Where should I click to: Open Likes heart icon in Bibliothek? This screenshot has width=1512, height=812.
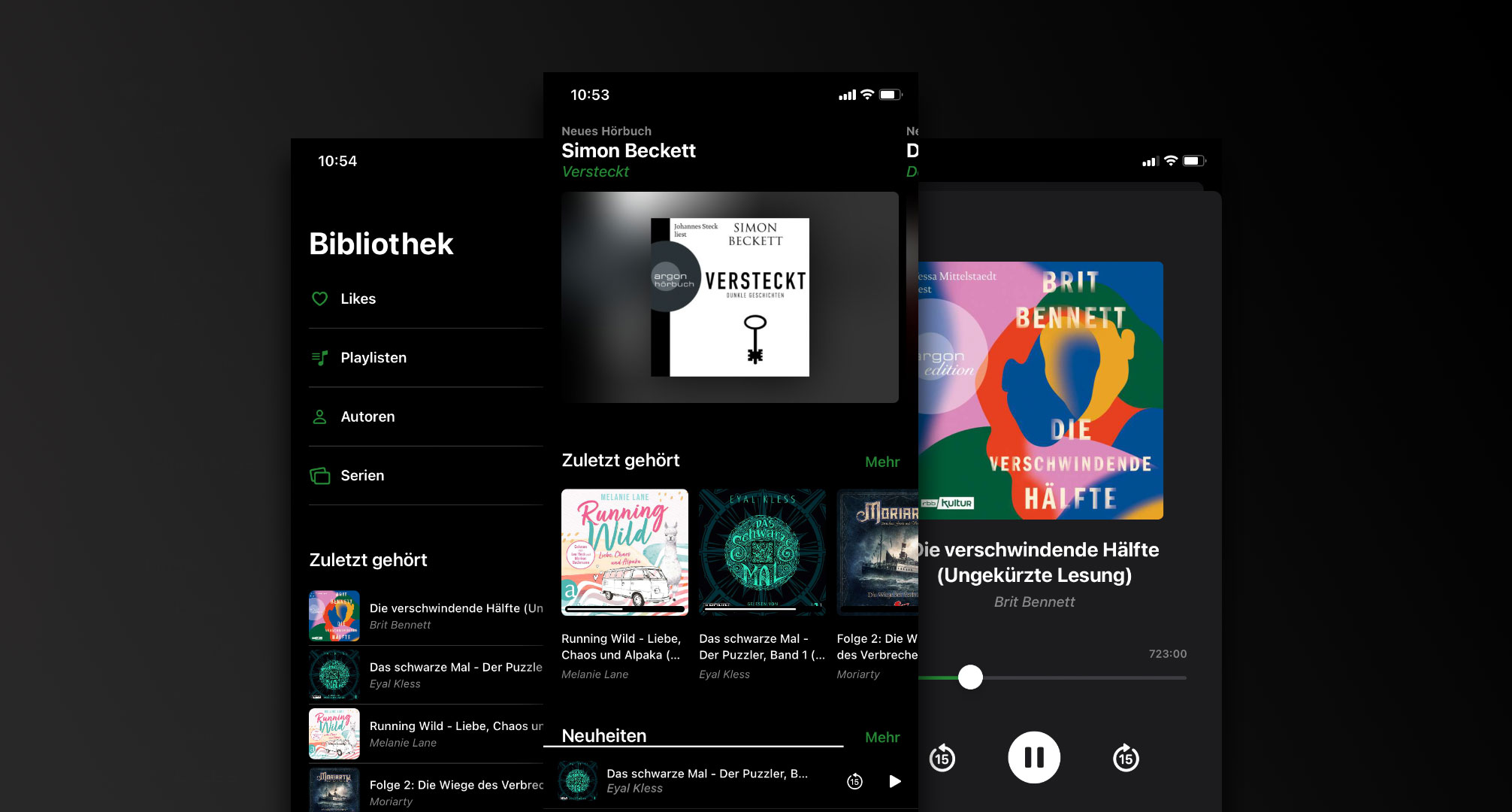coord(319,298)
